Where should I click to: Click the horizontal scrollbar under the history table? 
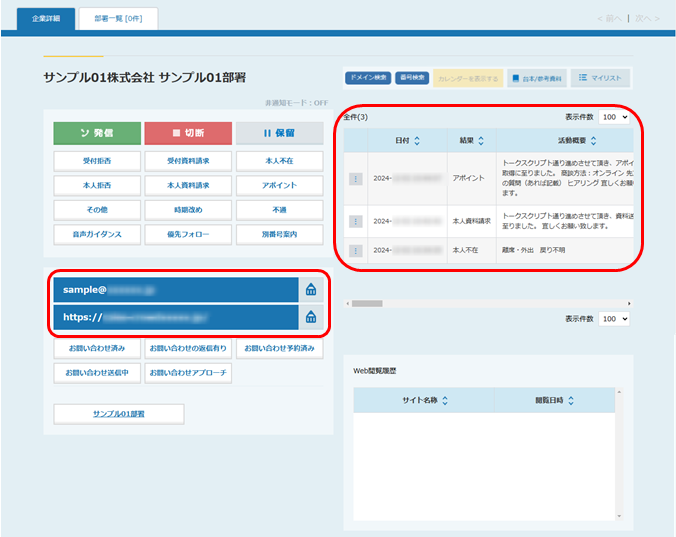pos(367,302)
